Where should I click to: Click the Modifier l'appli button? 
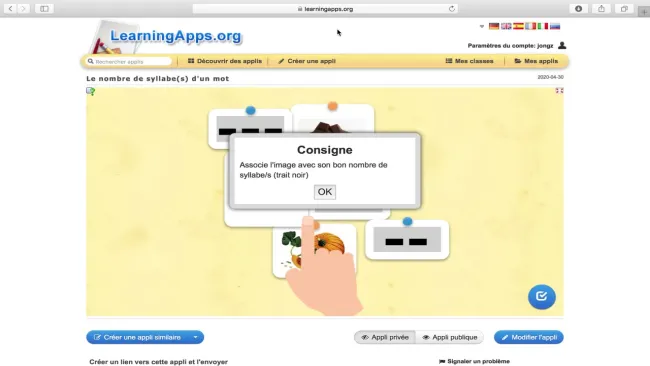[529, 337]
